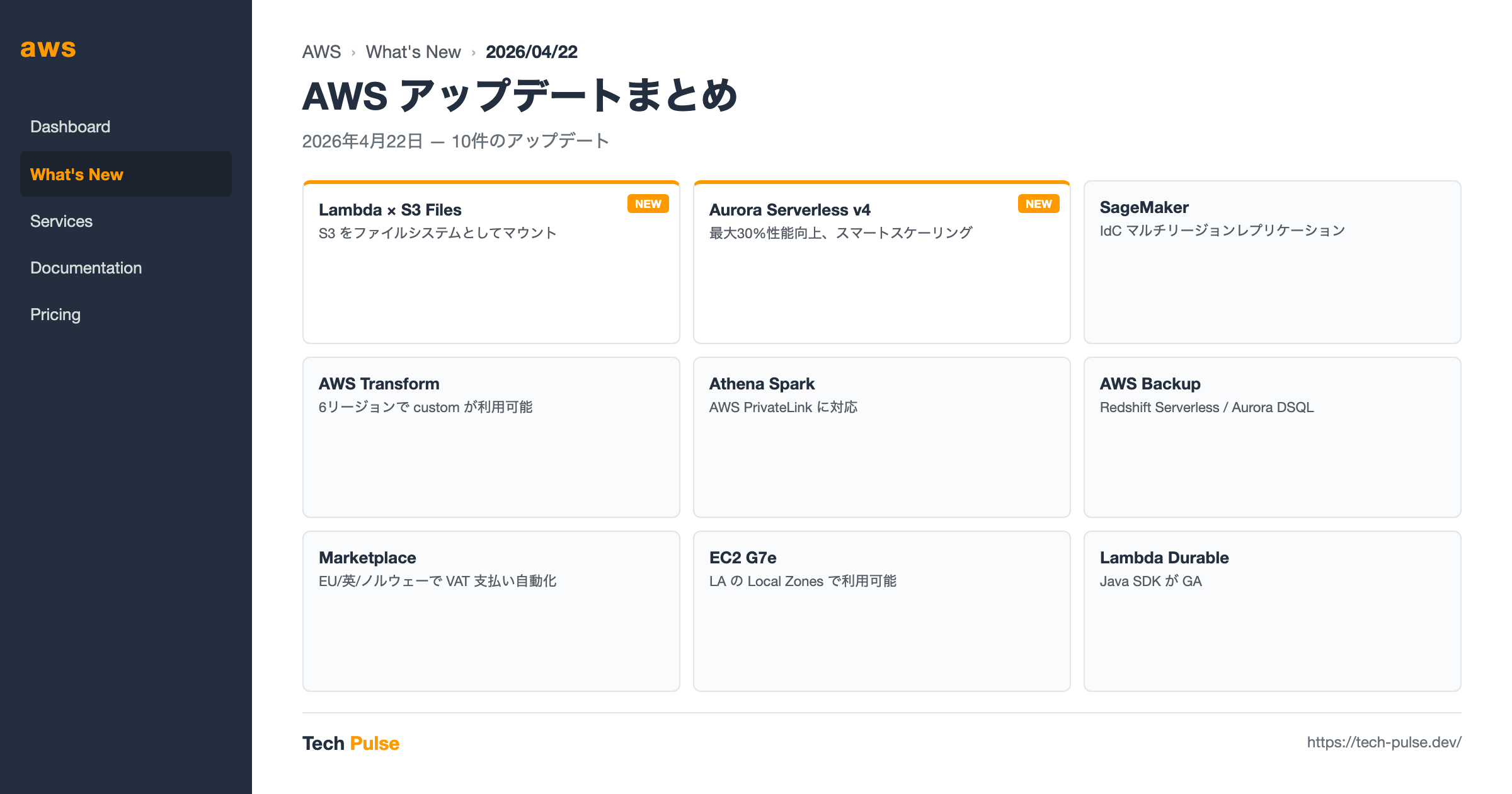Click NEW badge on Aurora Serverless v4

1039,204
